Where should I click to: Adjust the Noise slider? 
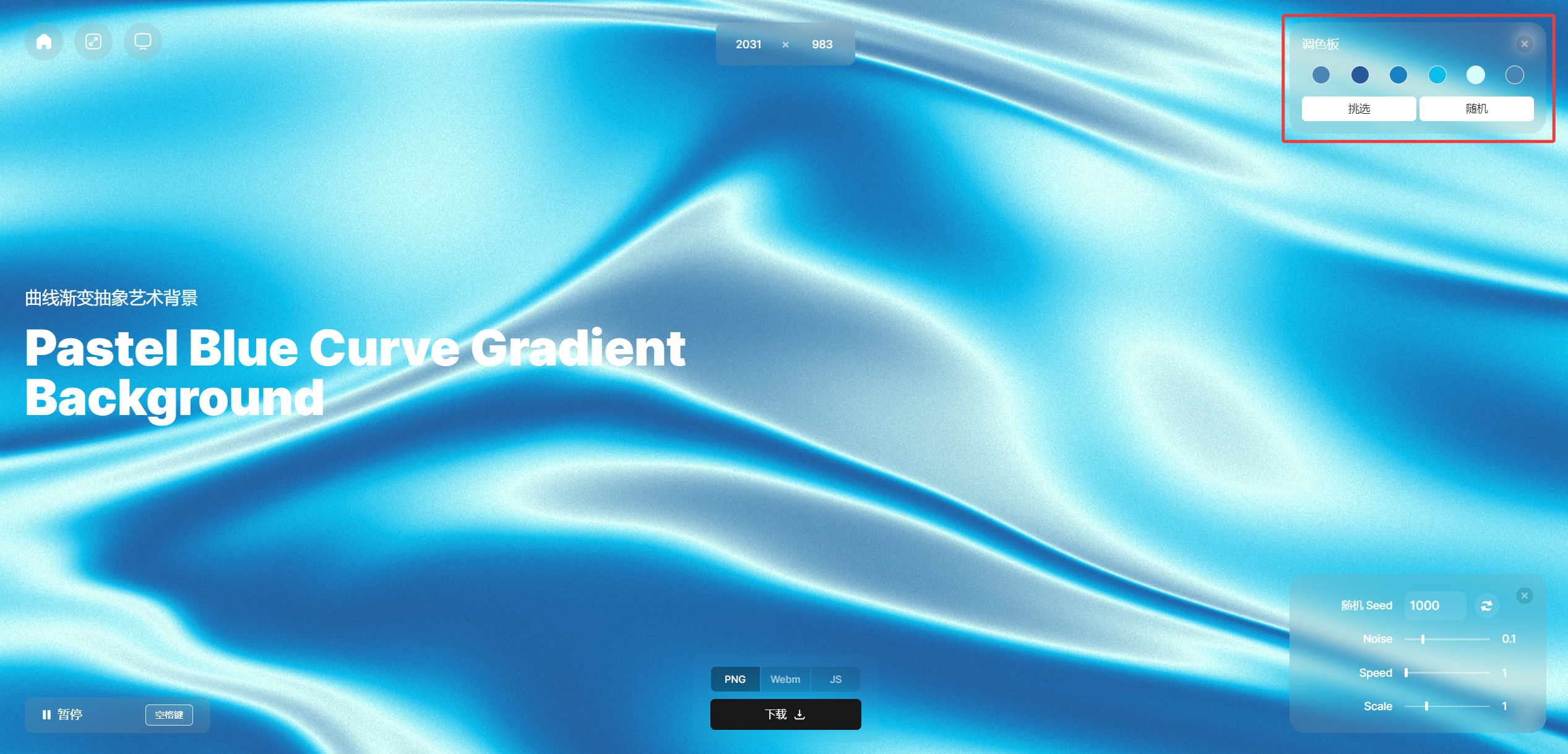tap(1423, 639)
